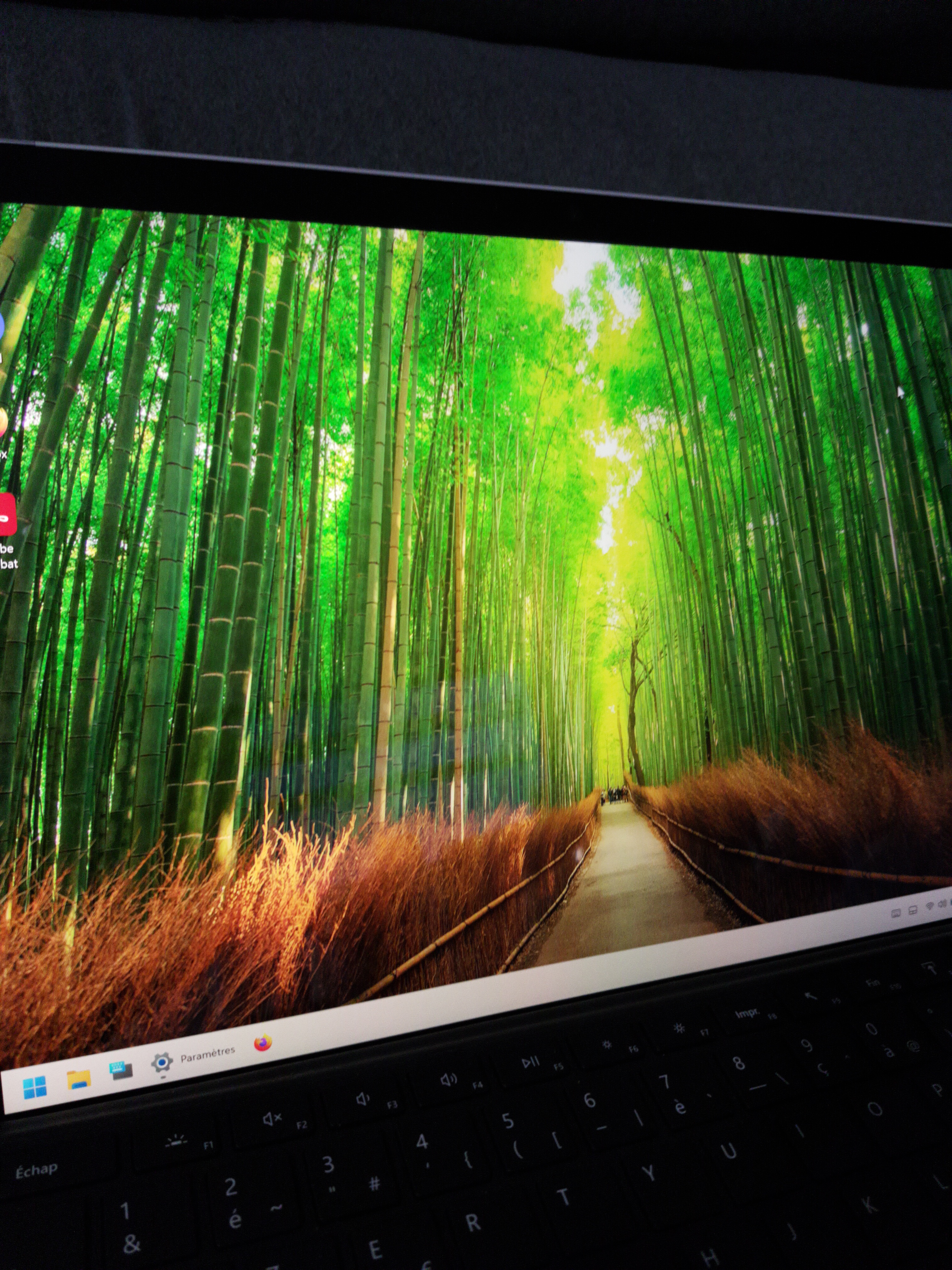Open the on-screen keyboard app in taskbar
952x1270 pixels.
point(121,1070)
